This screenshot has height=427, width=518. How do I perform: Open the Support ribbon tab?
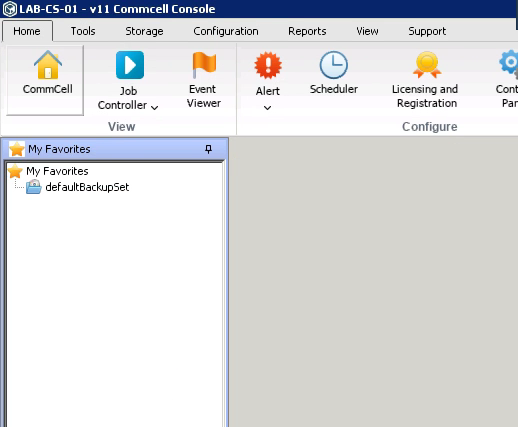point(427,31)
